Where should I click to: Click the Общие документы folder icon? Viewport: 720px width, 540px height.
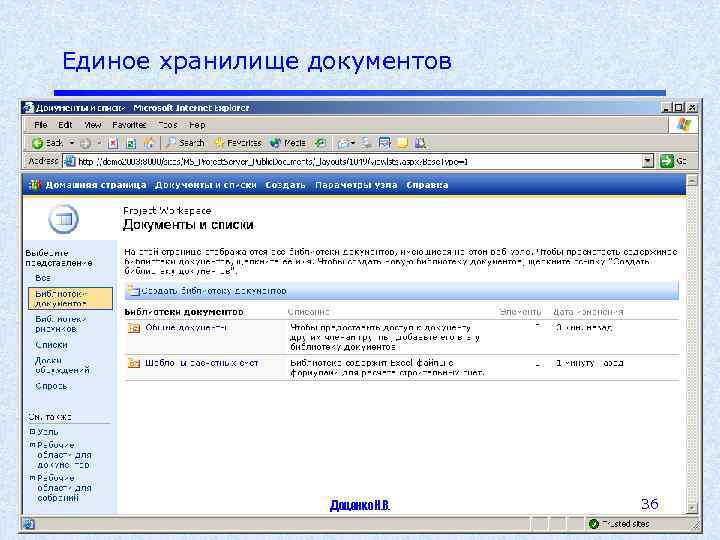[134, 328]
